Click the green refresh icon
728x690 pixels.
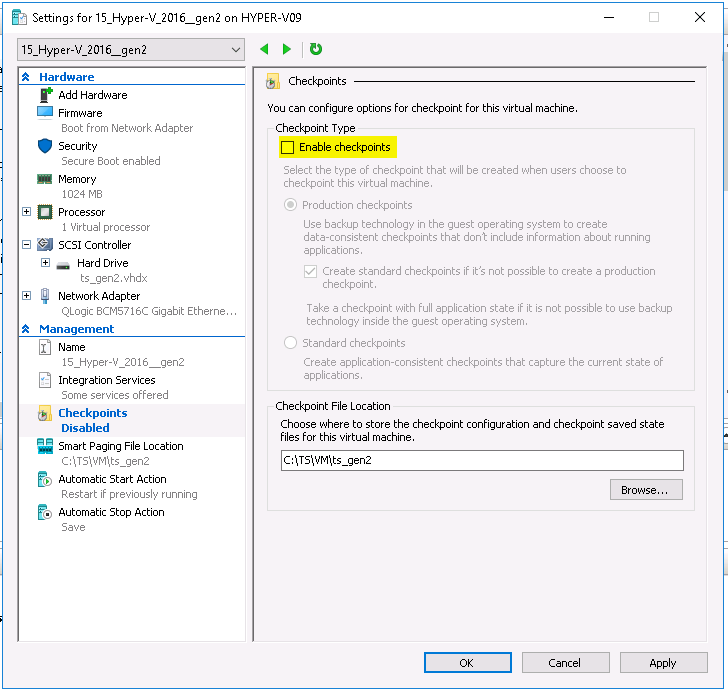(316, 49)
